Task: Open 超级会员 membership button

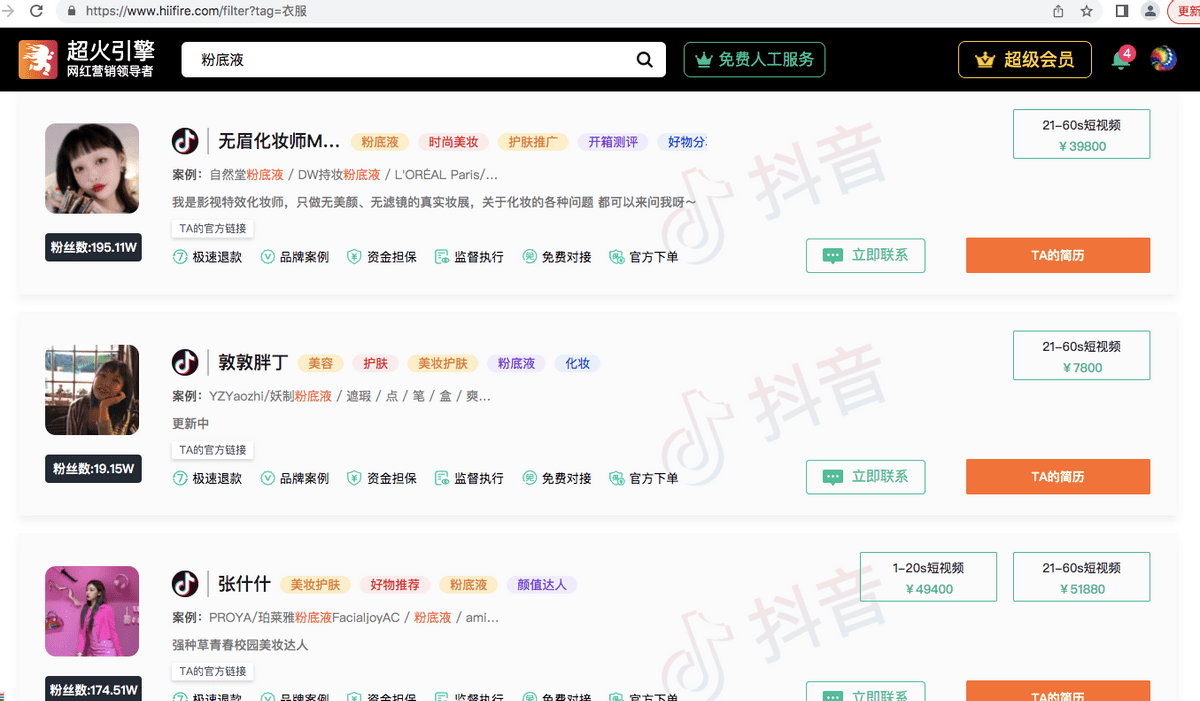Action: coord(1027,60)
